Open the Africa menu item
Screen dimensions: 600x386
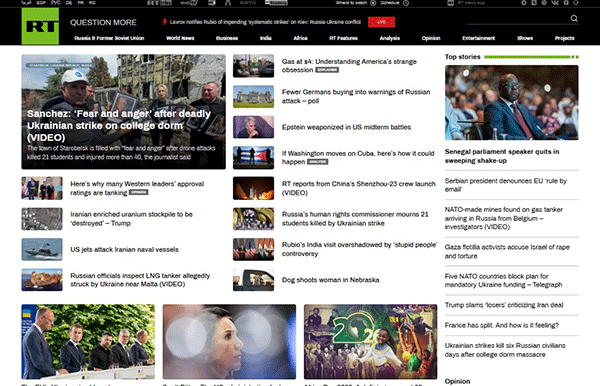(x=300, y=38)
